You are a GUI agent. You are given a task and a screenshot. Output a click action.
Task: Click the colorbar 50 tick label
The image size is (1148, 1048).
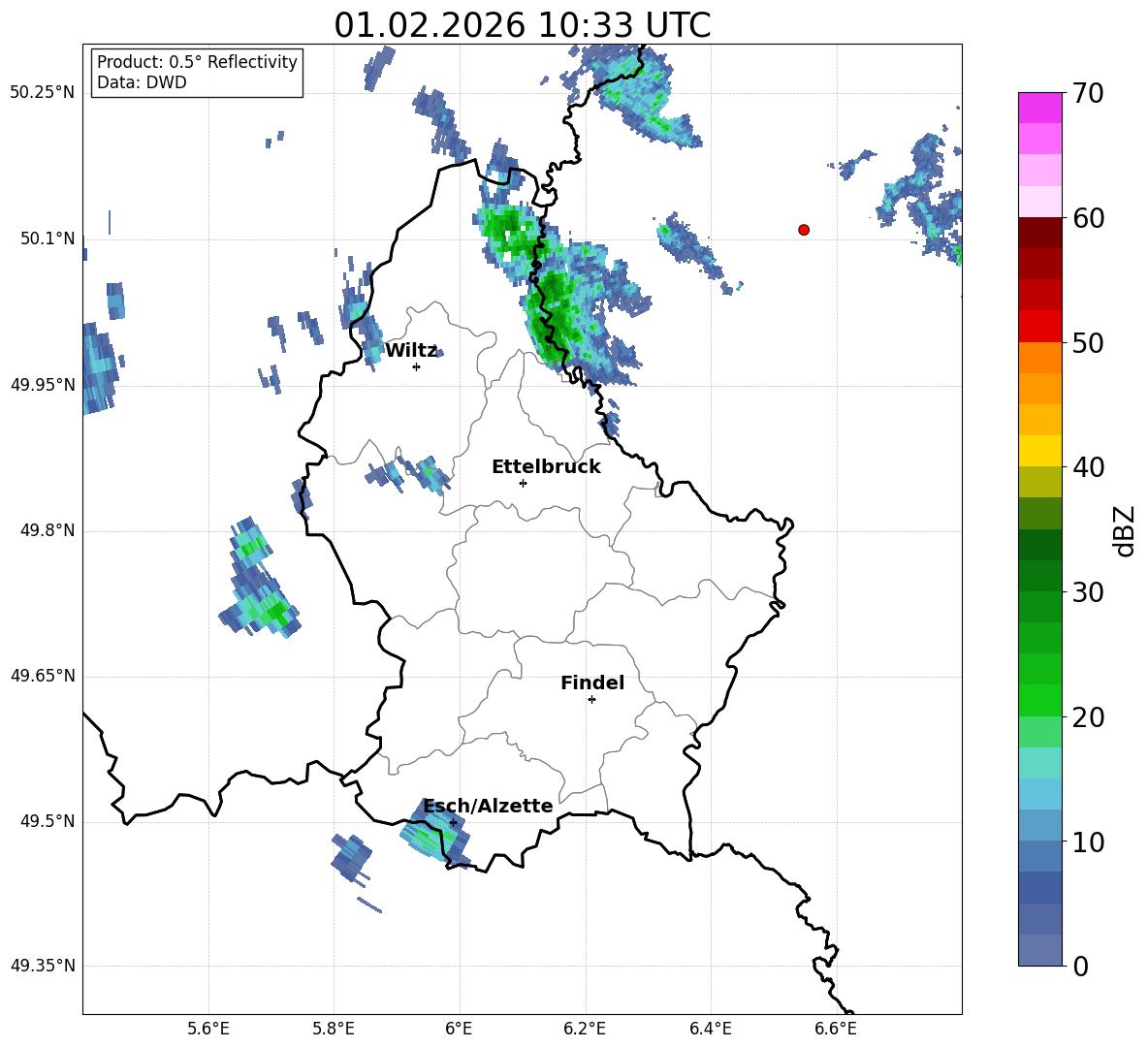coord(1088,343)
